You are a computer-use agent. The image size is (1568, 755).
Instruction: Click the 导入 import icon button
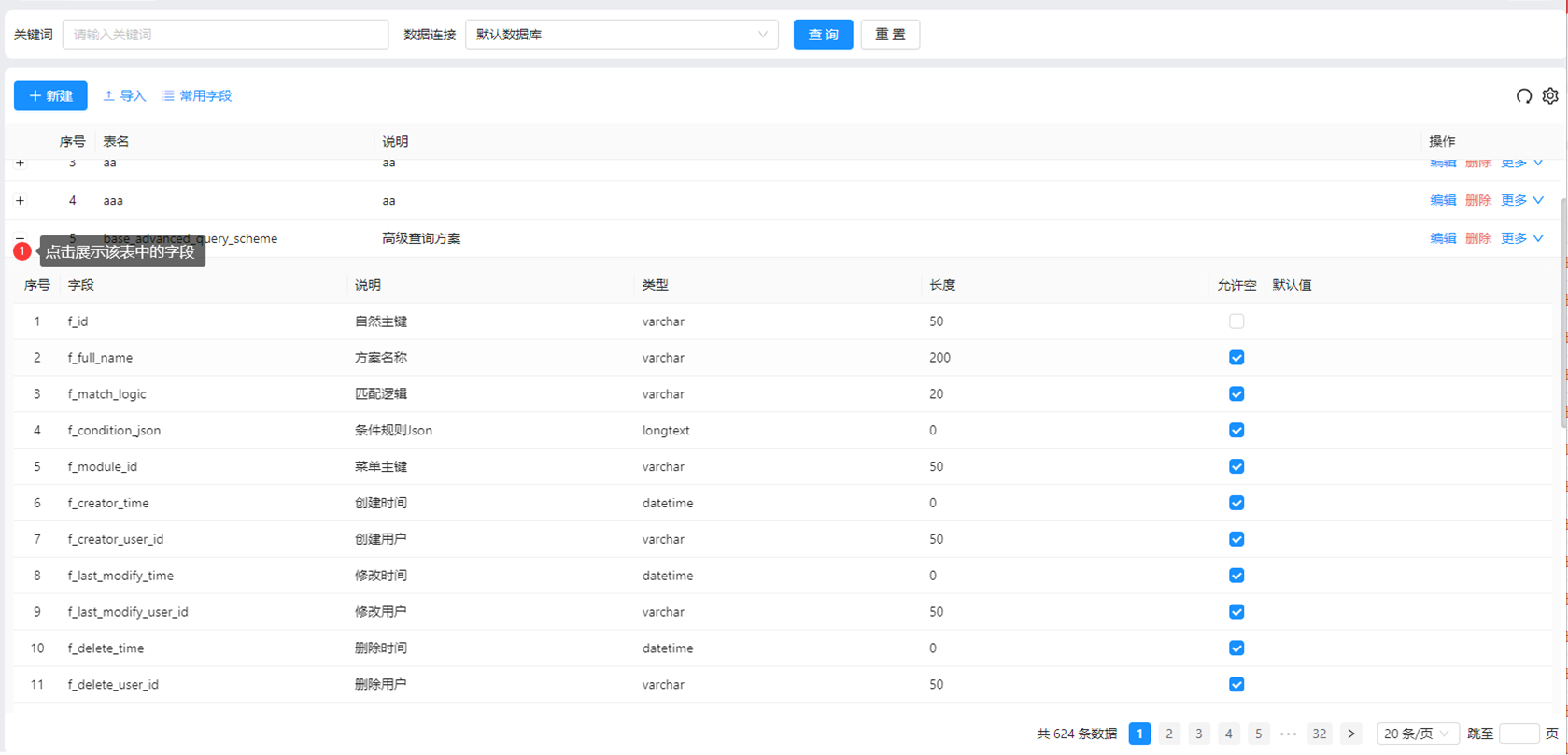(x=124, y=96)
